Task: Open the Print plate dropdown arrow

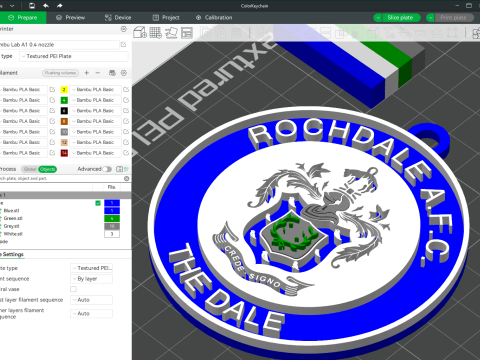Action: 431,18
